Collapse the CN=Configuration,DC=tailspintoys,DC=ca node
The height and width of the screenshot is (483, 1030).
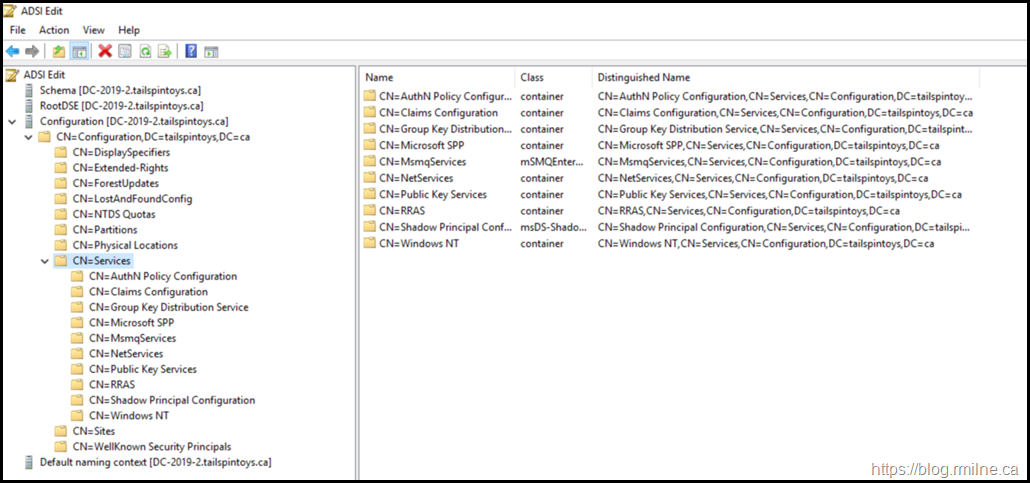[28, 137]
